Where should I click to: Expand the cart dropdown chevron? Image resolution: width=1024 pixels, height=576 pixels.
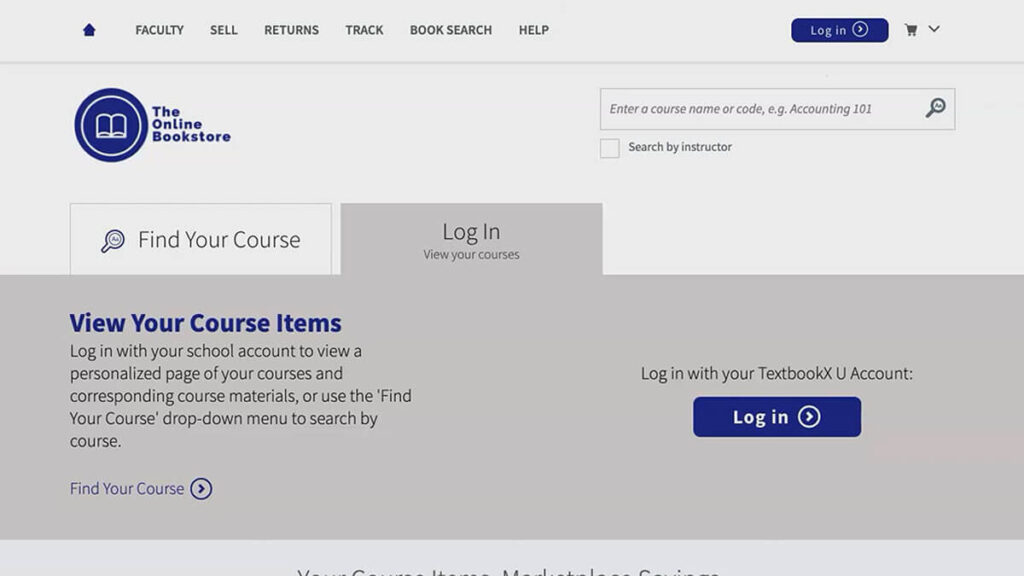point(934,29)
